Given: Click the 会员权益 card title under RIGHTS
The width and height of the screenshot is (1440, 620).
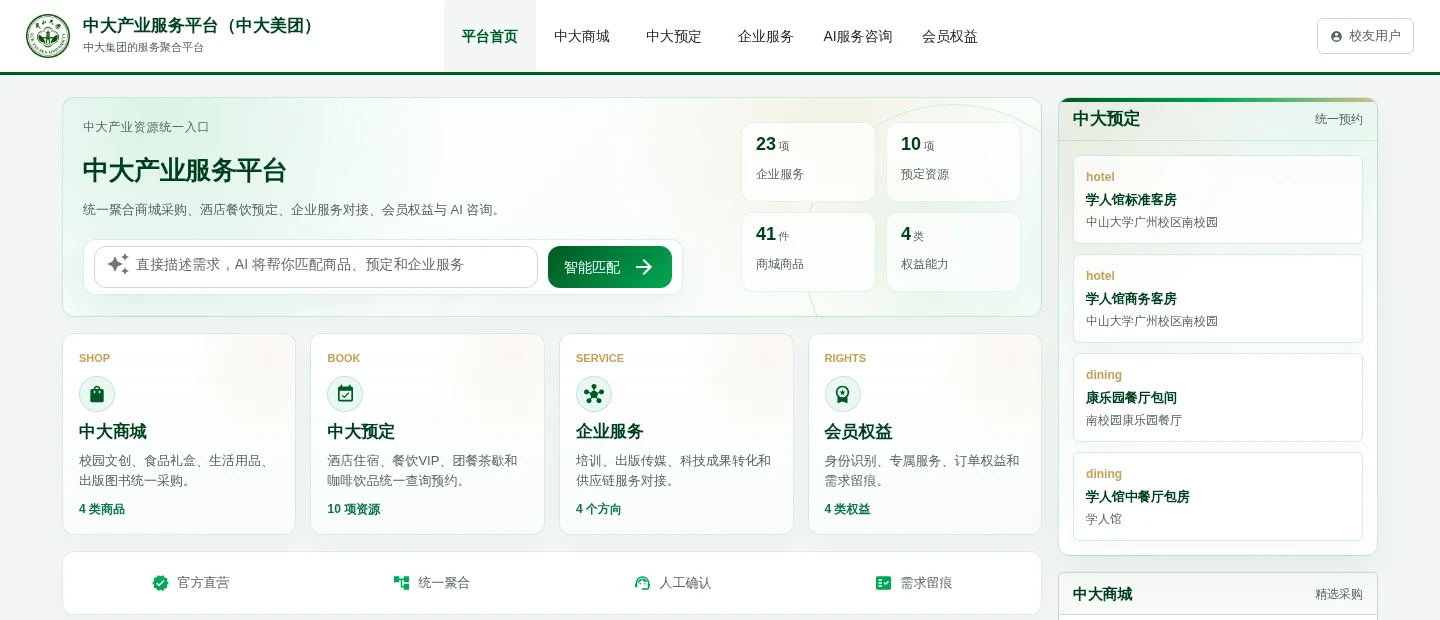Looking at the screenshot, I should (859, 432).
